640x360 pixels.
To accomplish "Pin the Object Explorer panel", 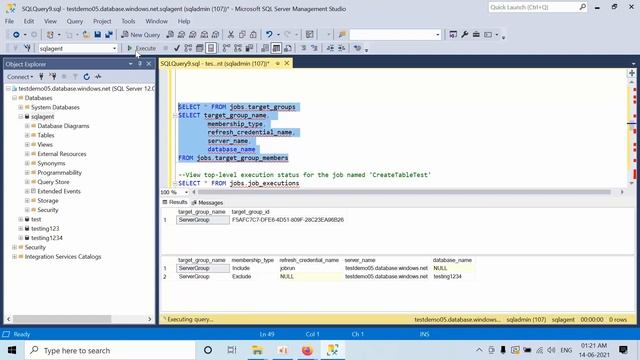I will [x=140, y=64].
